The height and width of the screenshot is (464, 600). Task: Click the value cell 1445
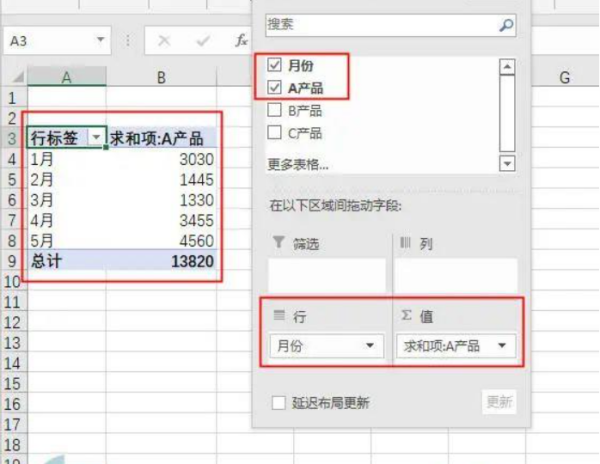(161, 179)
